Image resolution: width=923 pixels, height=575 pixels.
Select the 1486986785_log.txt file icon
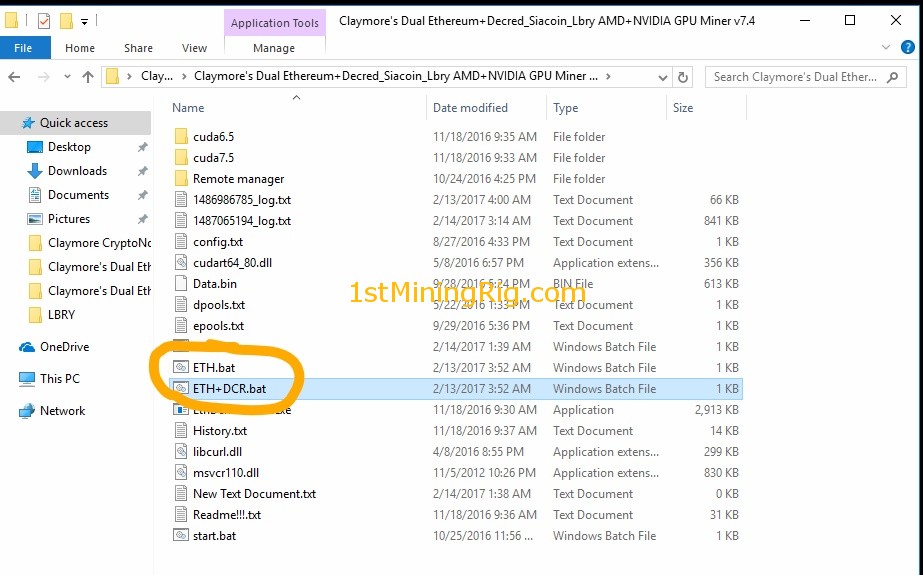[181, 200]
